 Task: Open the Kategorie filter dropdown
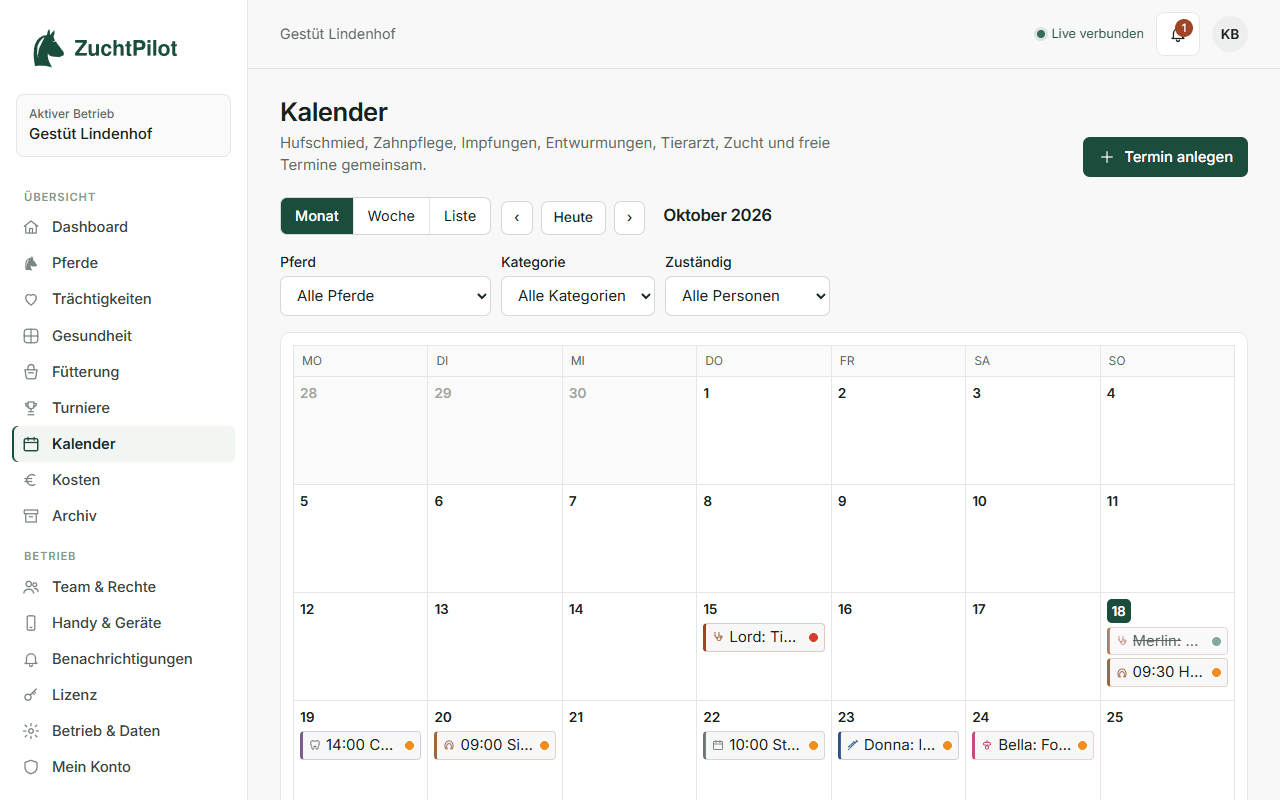tap(578, 296)
